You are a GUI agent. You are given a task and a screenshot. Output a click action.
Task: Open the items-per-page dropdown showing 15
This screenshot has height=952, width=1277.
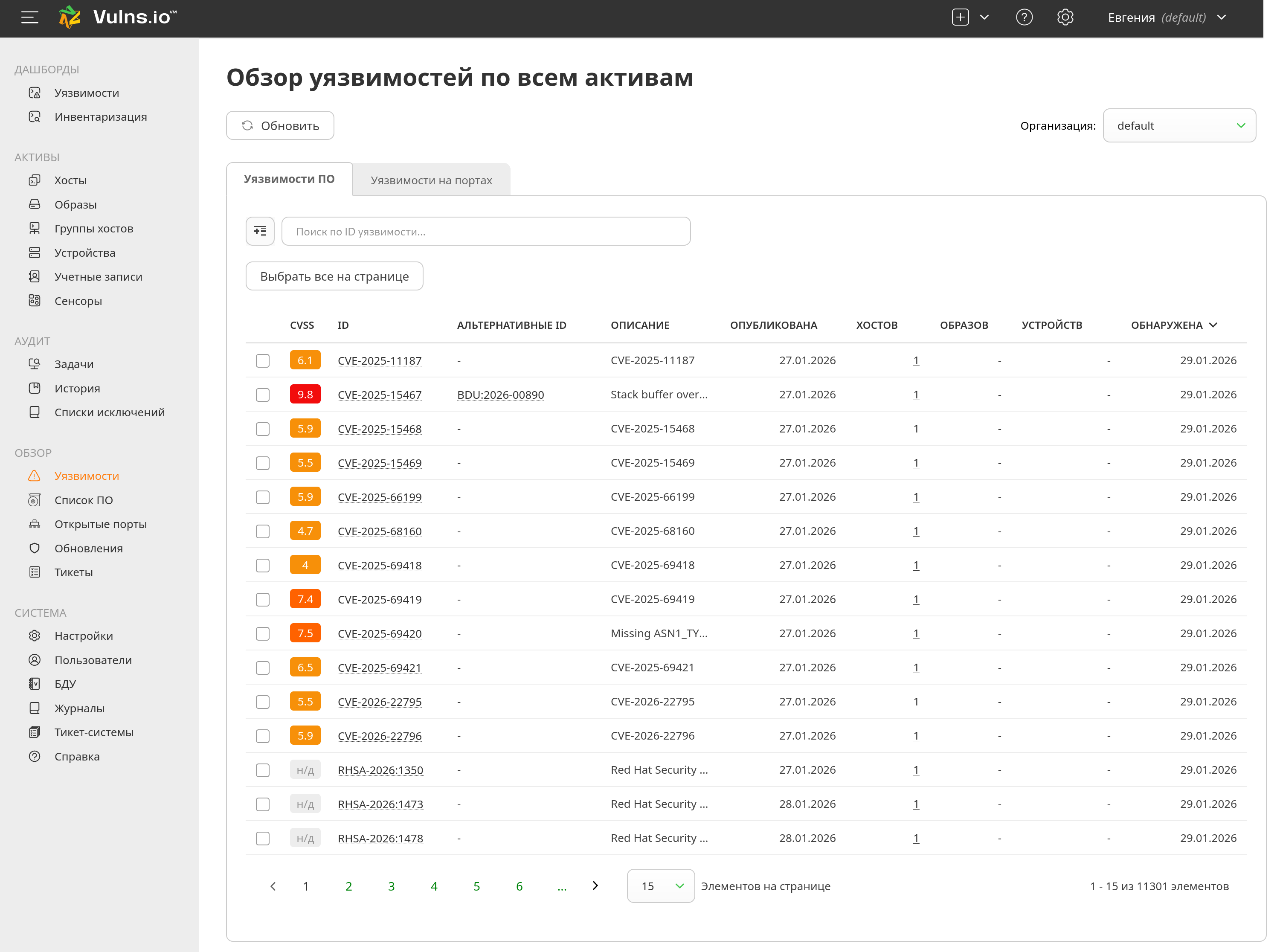coord(660,886)
